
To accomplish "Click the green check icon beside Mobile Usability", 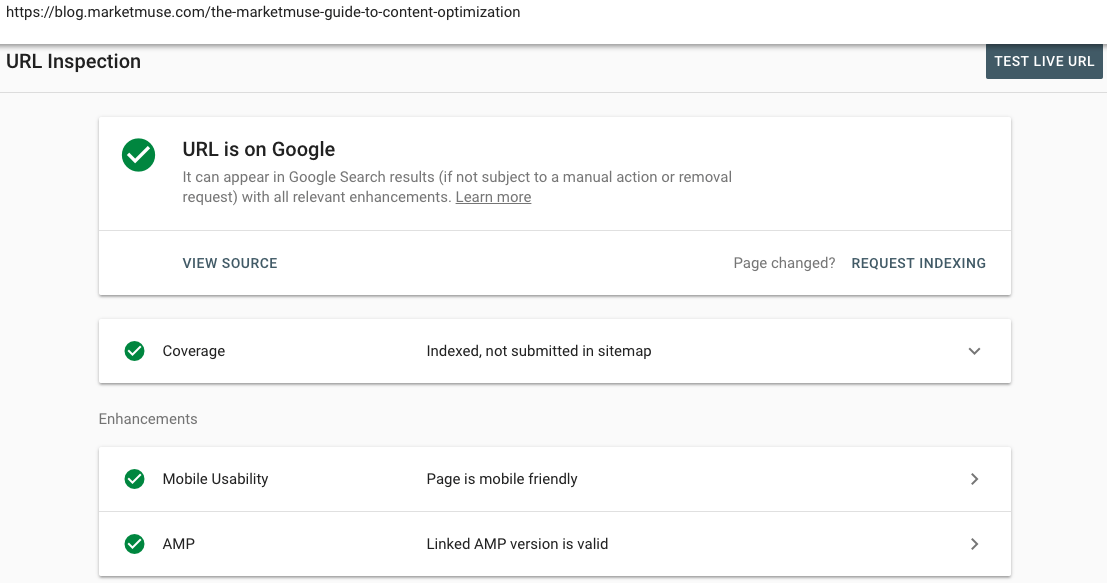I will (134, 479).
